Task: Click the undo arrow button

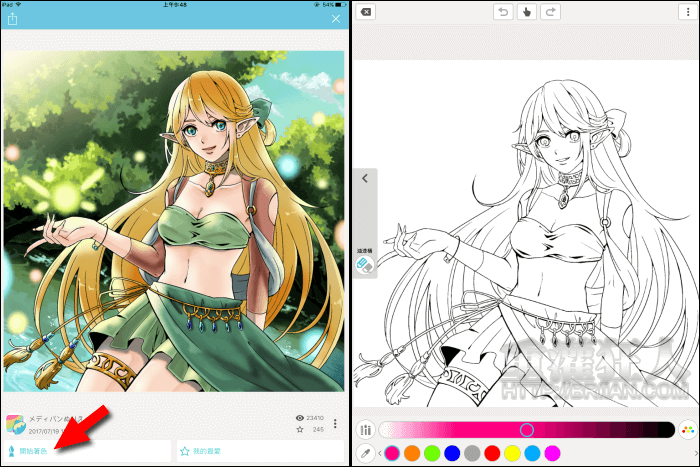Action: coord(502,12)
